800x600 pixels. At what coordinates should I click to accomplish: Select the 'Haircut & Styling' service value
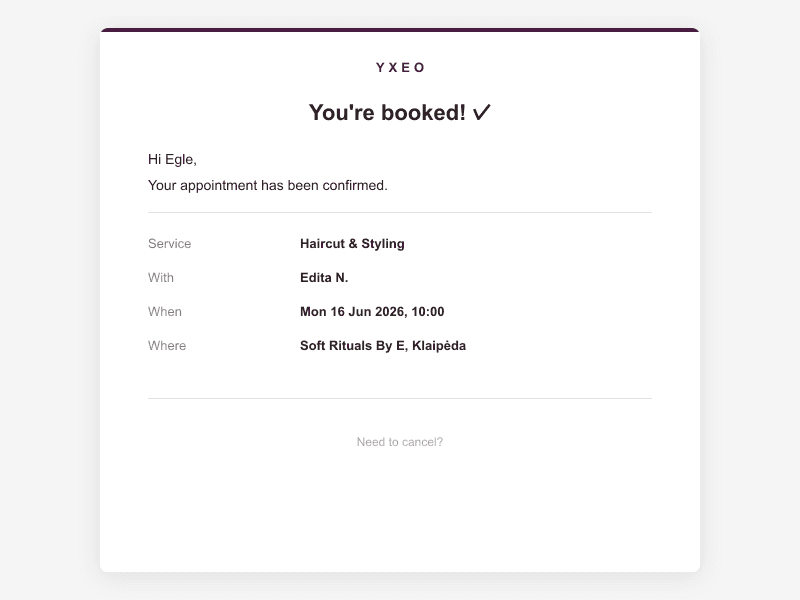pos(352,244)
